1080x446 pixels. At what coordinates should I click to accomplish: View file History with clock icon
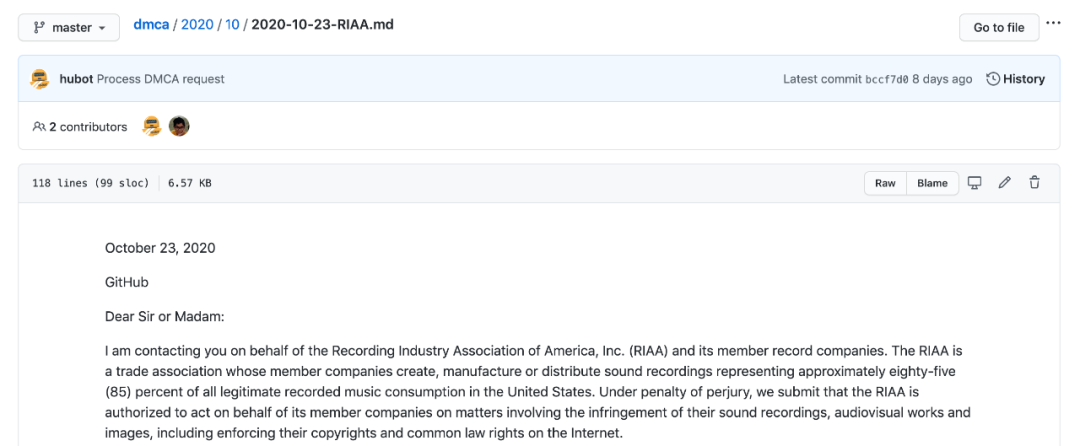click(1015, 79)
